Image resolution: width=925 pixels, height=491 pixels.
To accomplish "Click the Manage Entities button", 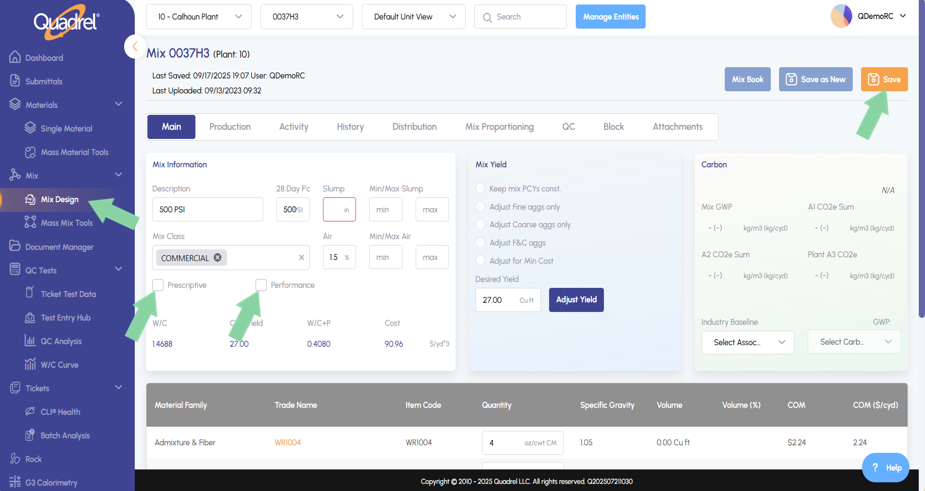I will point(611,17).
